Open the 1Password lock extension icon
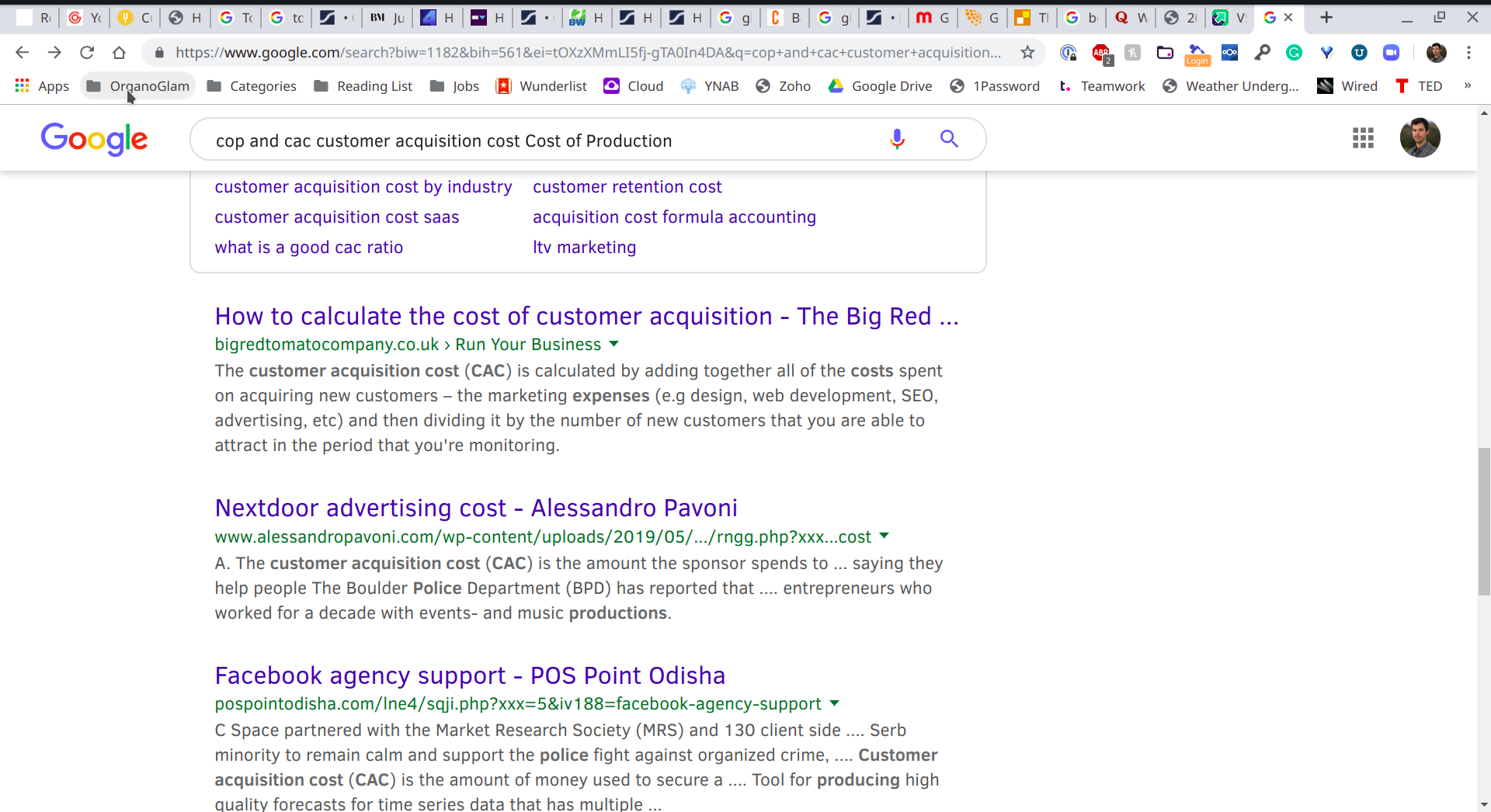 coord(1068,52)
